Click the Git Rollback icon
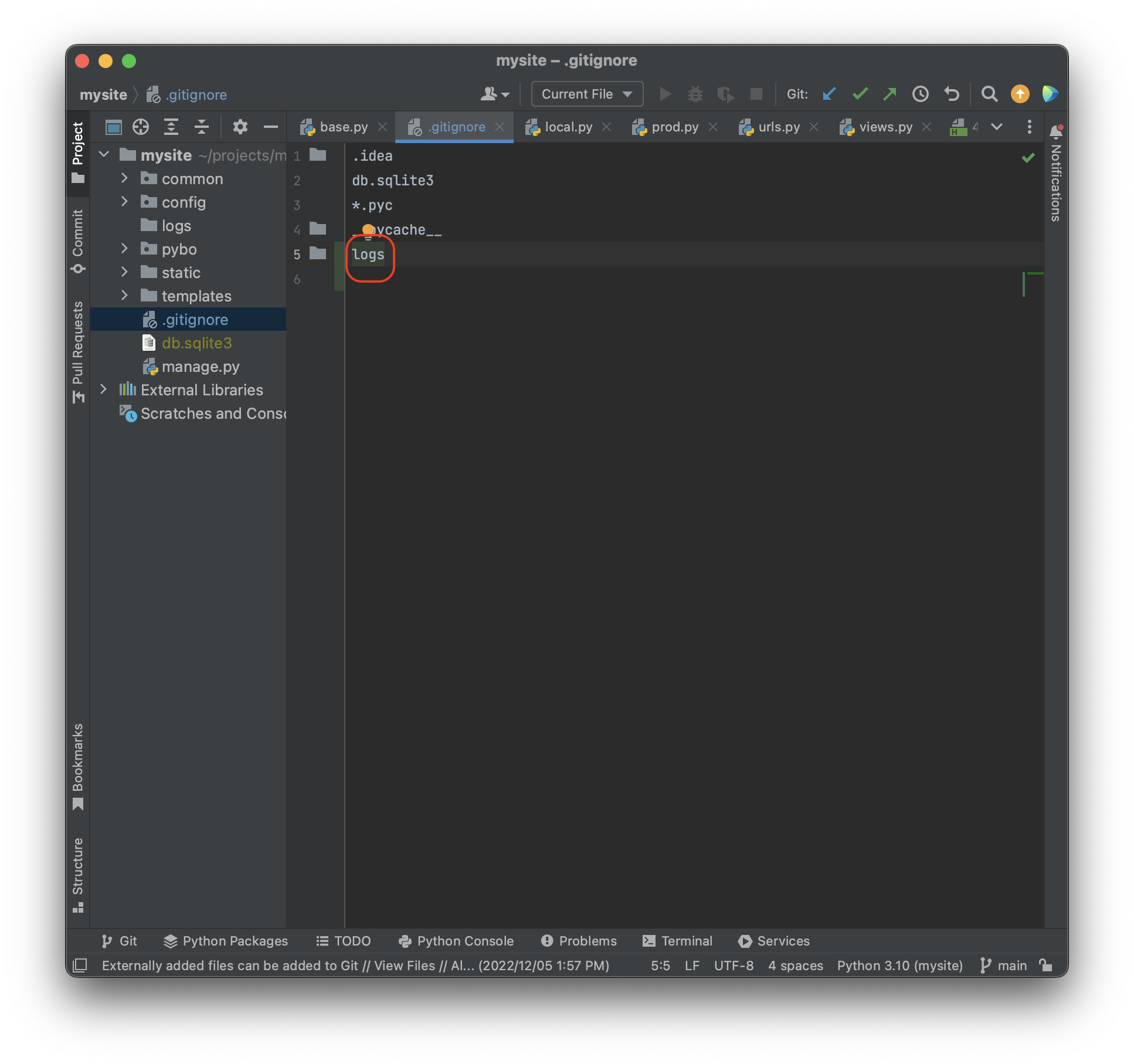This screenshot has height=1064, width=1134. click(x=951, y=94)
